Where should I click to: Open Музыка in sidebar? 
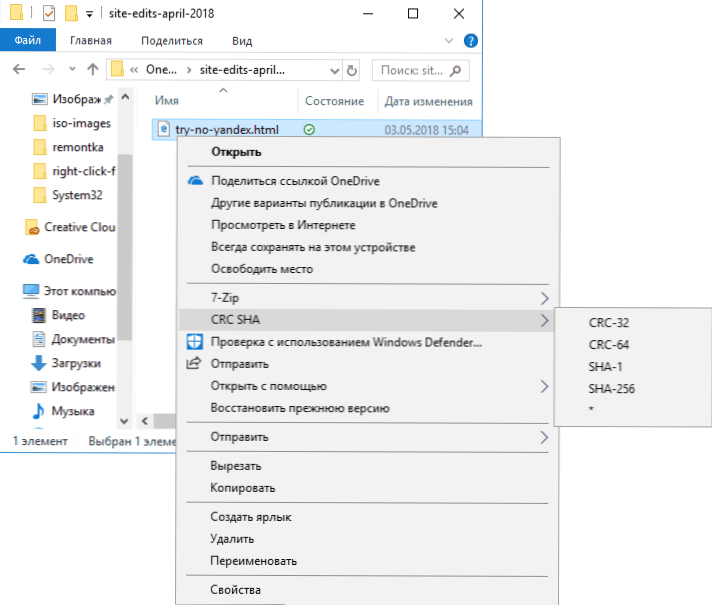click(x=63, y=411)
